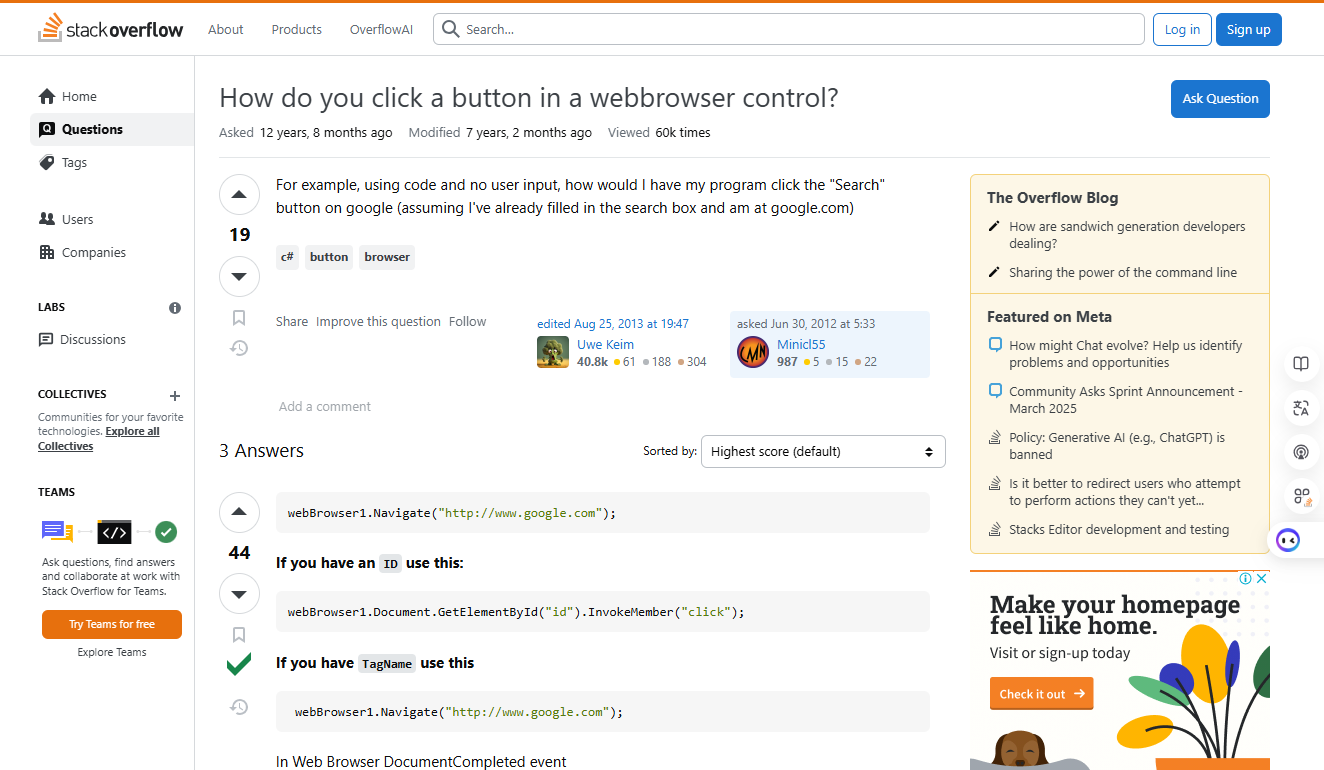Click Add a comment
1324x770 pixels.
tap(325, 407)
